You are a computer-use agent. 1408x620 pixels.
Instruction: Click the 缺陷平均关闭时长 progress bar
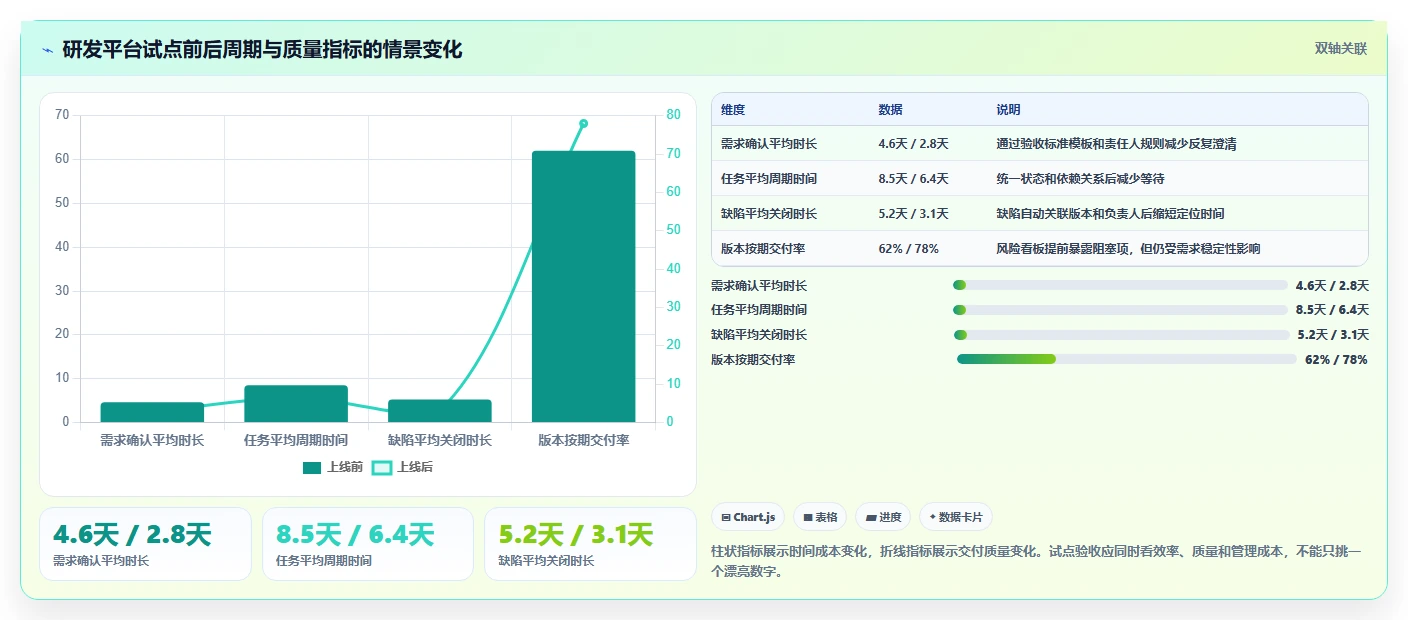(1120, 335)
